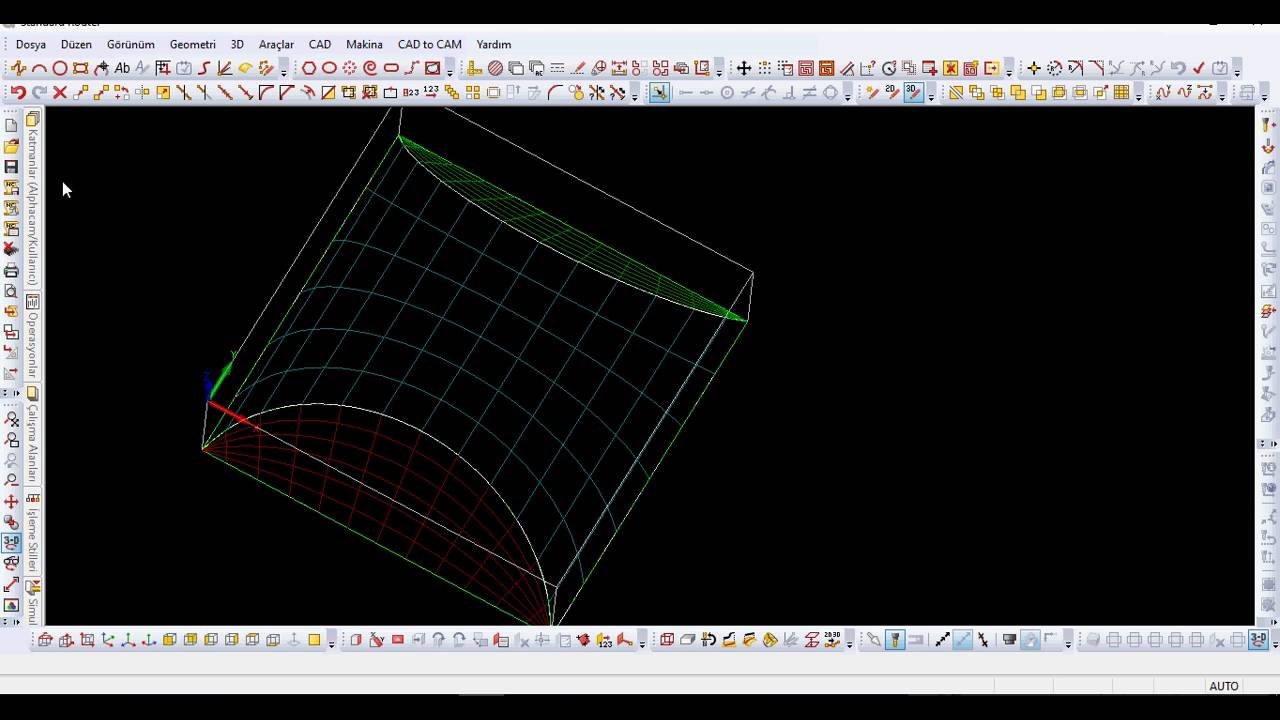Open the İşleme Stilleri side tab
Screen dimensions: 1280x720
pyautogui.click(x=33, y=532)
